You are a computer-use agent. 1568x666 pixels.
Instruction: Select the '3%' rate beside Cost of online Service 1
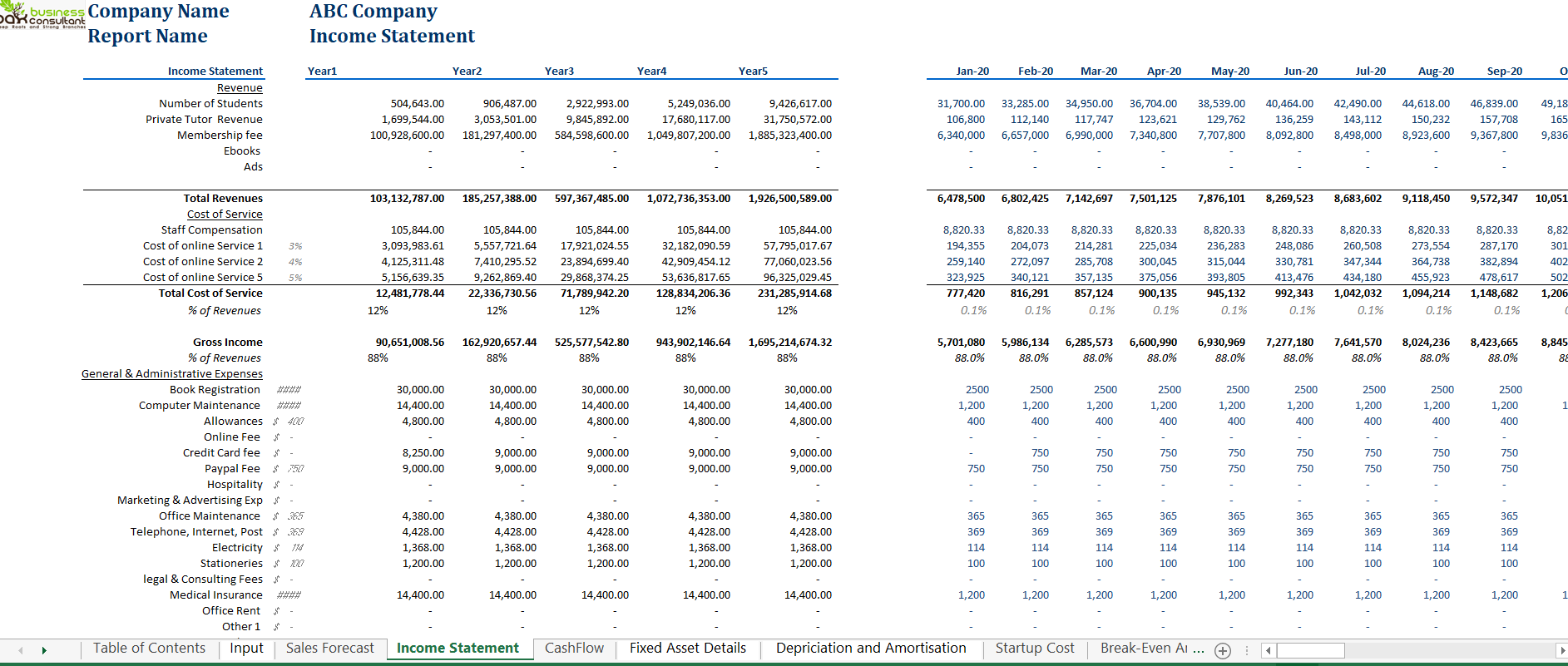click(295, 246)
